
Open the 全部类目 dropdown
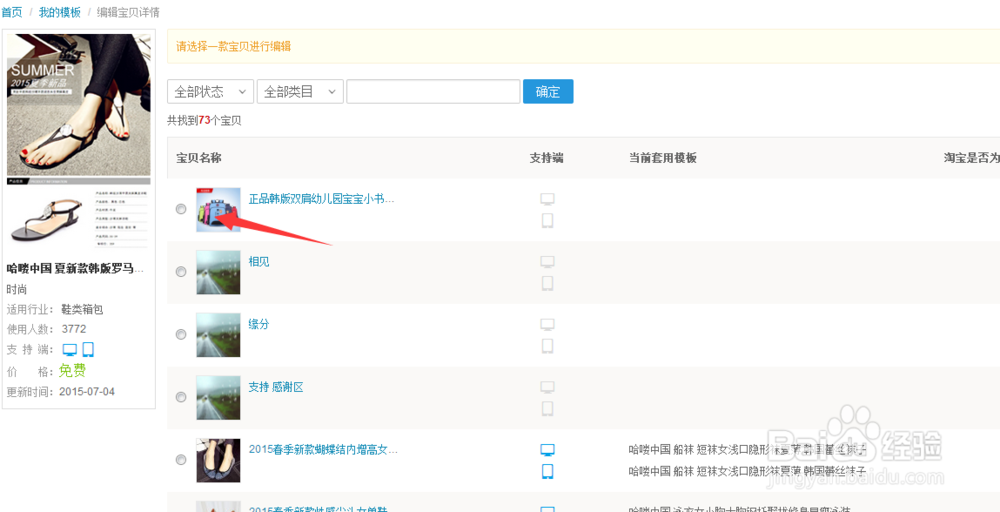[300, 91]
